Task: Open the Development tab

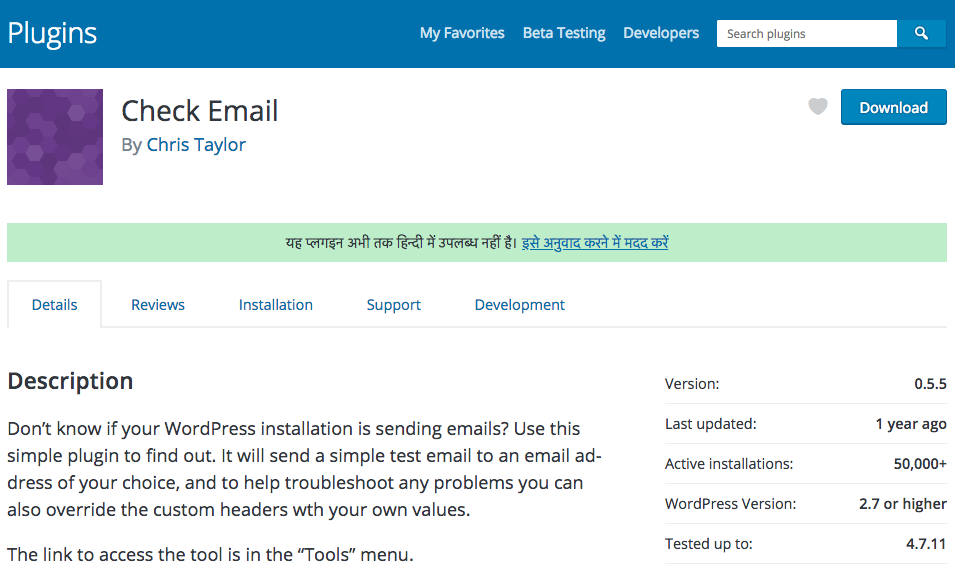Action: tap(520, 305)
